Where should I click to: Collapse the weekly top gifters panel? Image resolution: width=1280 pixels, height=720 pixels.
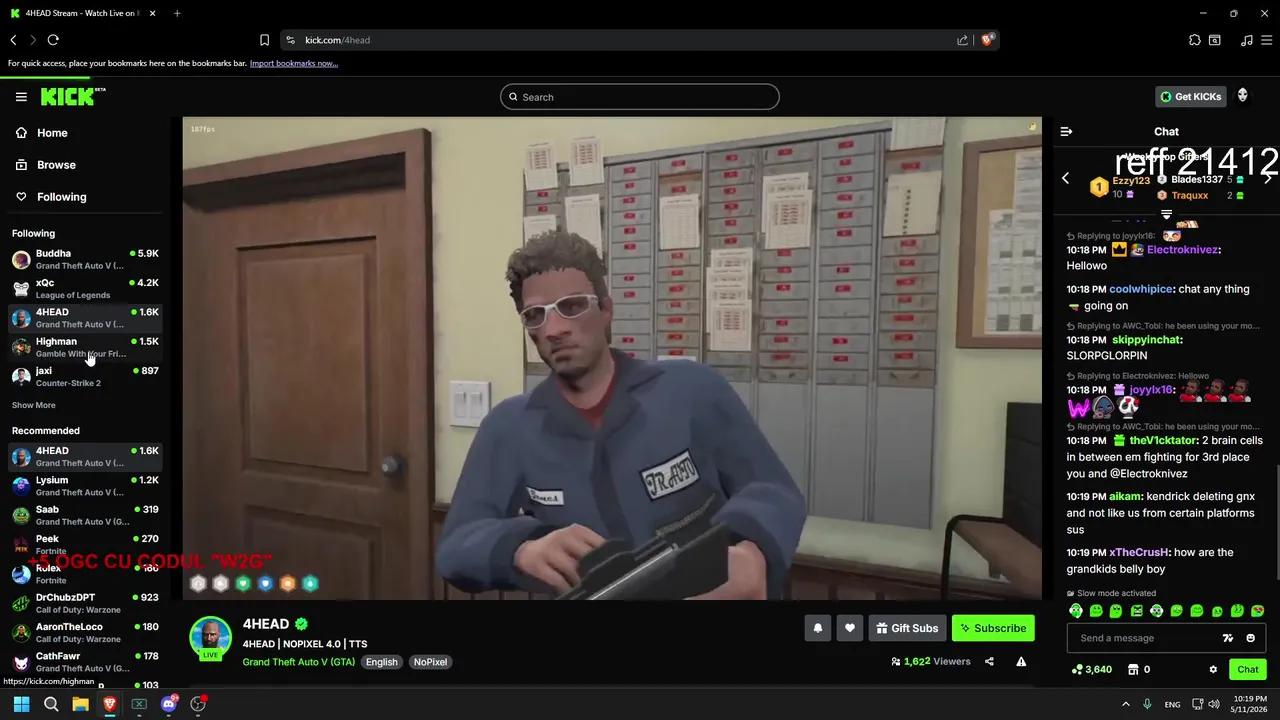1166,214
